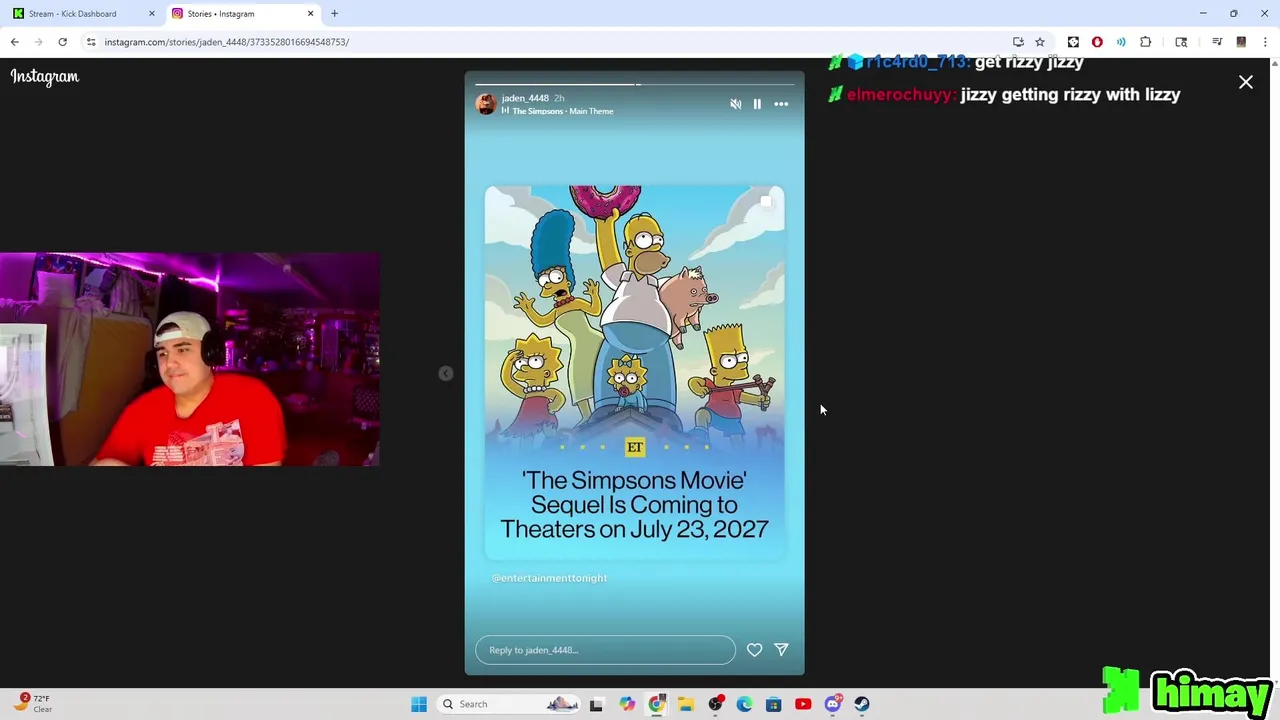Open Chrome three-dot menu
This screenshot has height=720, width=1280.
coord(1265,42)
